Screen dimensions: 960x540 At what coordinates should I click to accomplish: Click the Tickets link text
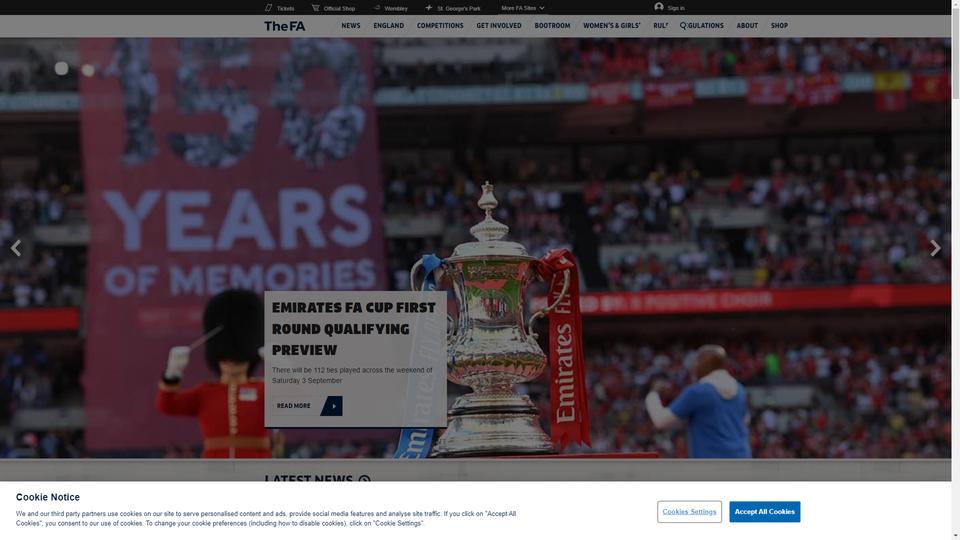[285, 9]
